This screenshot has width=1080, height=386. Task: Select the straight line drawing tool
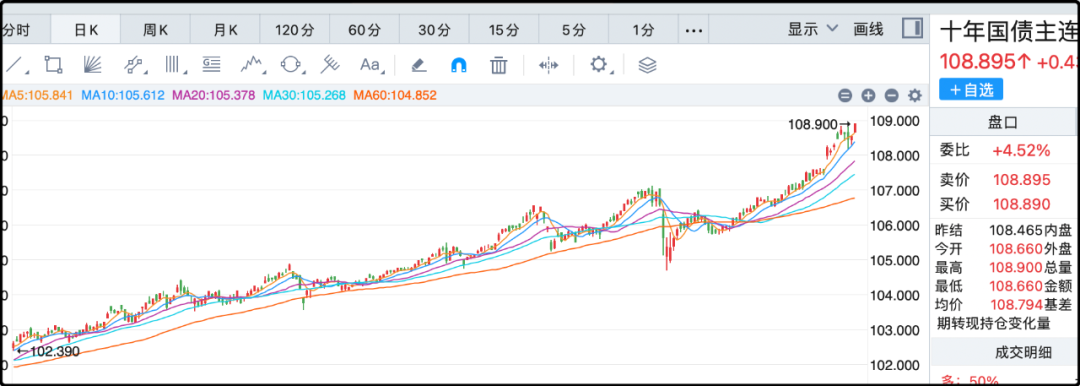15,65
